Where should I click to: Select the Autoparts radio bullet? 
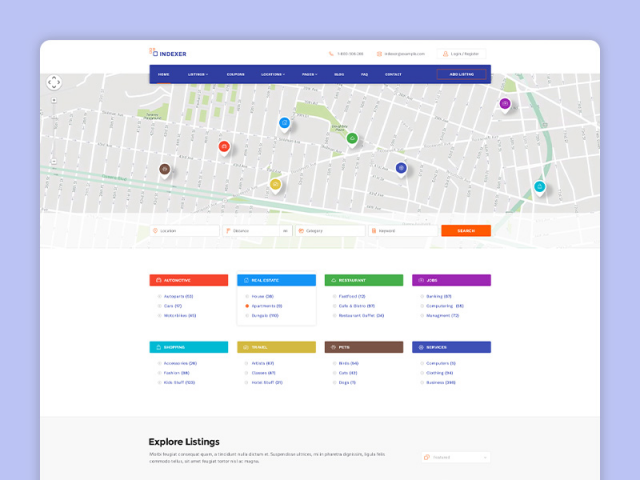coord(159,297)
